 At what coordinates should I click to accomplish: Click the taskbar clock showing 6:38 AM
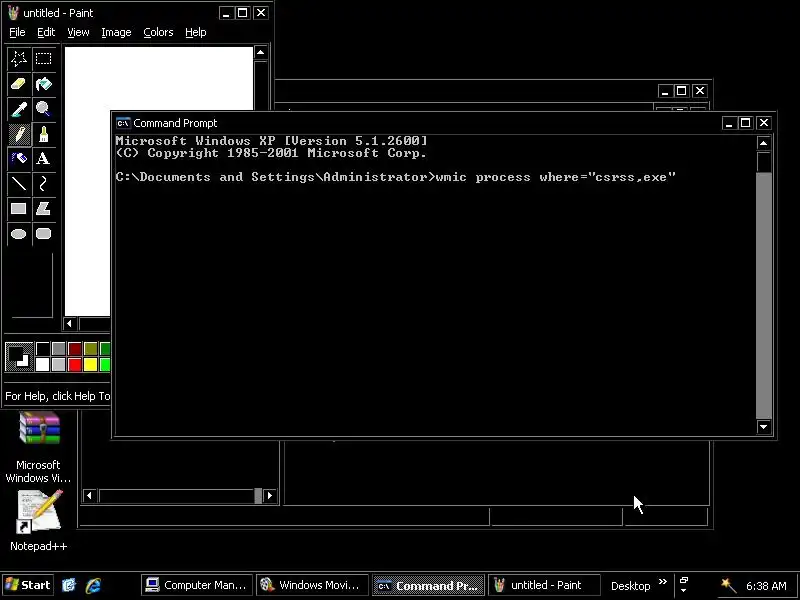766,586
